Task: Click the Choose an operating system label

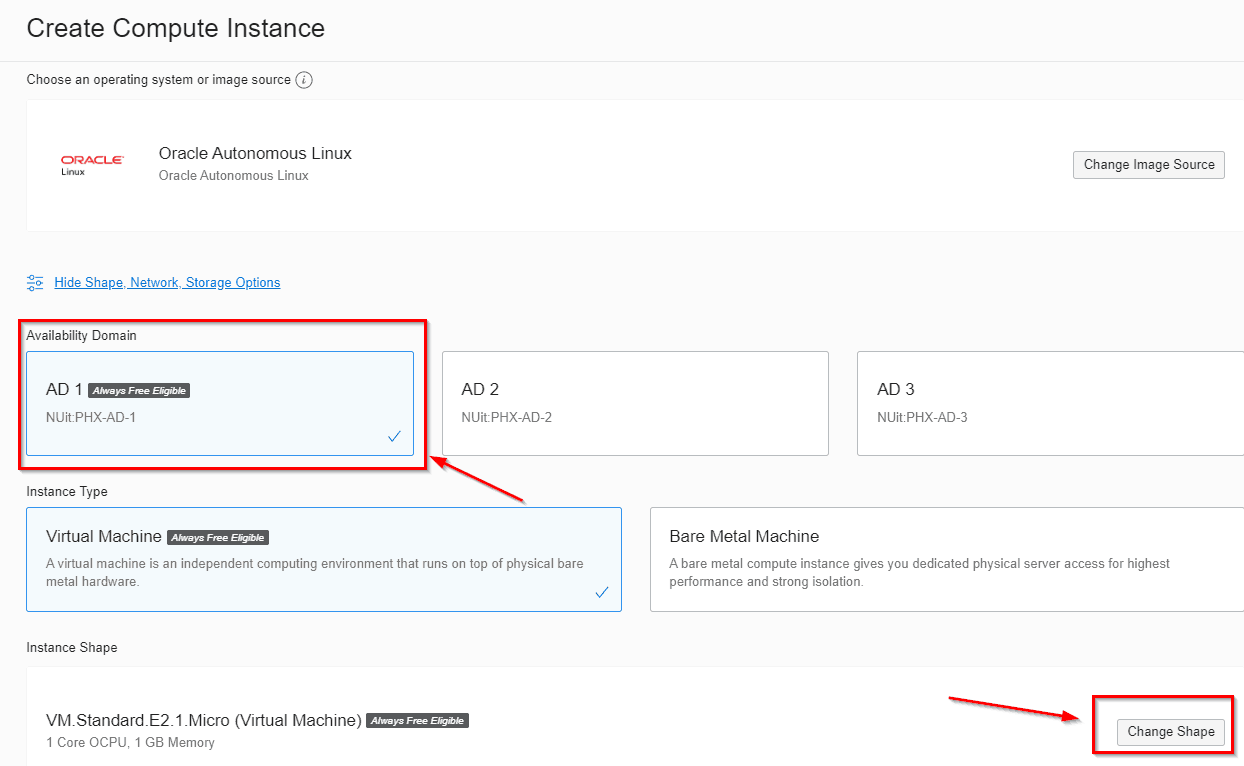Action: pyautogui.click(x=159, y=80)
